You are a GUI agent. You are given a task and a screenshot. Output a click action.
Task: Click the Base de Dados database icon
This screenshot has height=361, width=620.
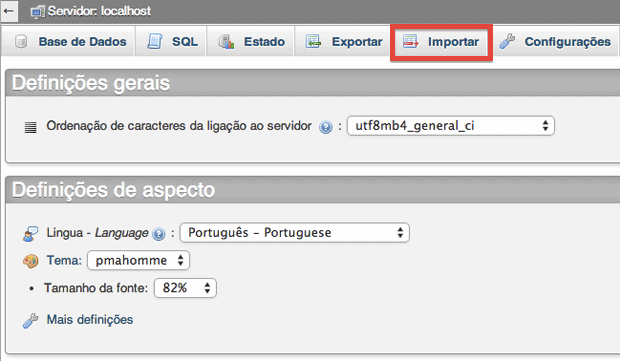tap(21, 42)
